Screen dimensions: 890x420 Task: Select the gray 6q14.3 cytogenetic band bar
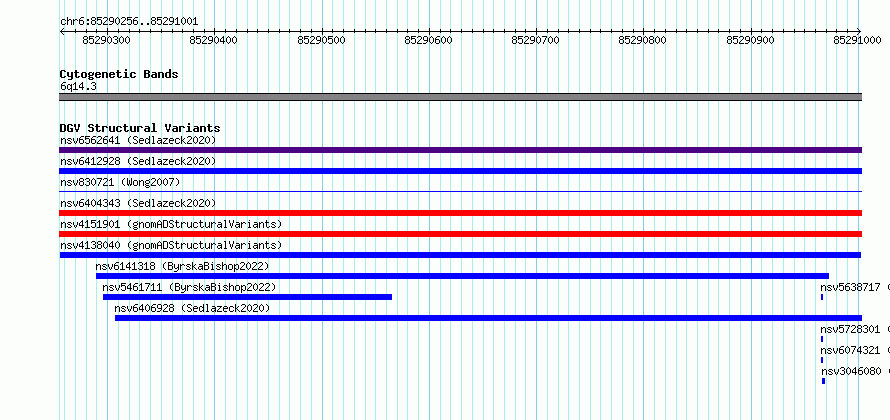(x=460, y=97)
